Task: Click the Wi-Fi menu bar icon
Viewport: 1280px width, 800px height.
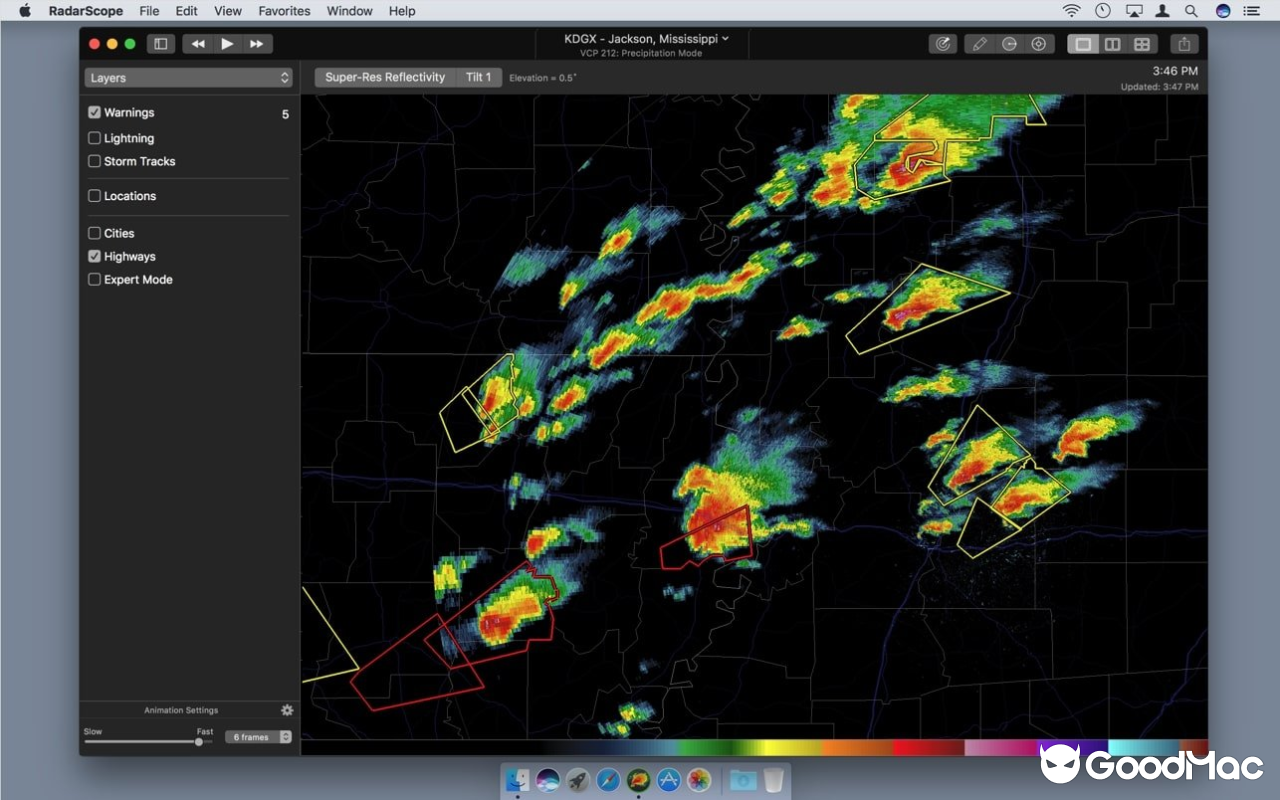Action: coord(1072,11)
